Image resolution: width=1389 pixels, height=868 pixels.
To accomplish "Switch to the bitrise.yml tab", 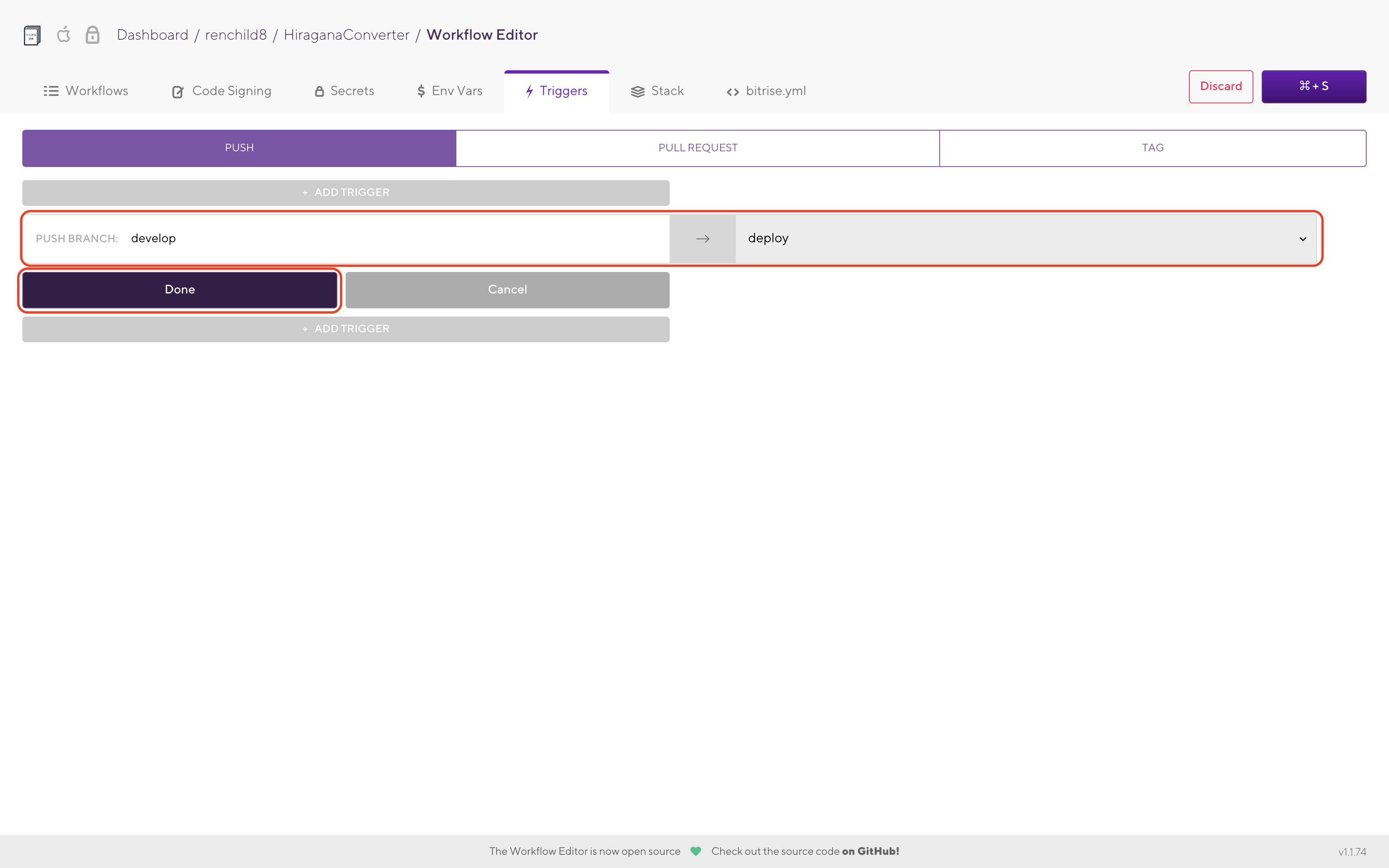I will pos(766,91).
